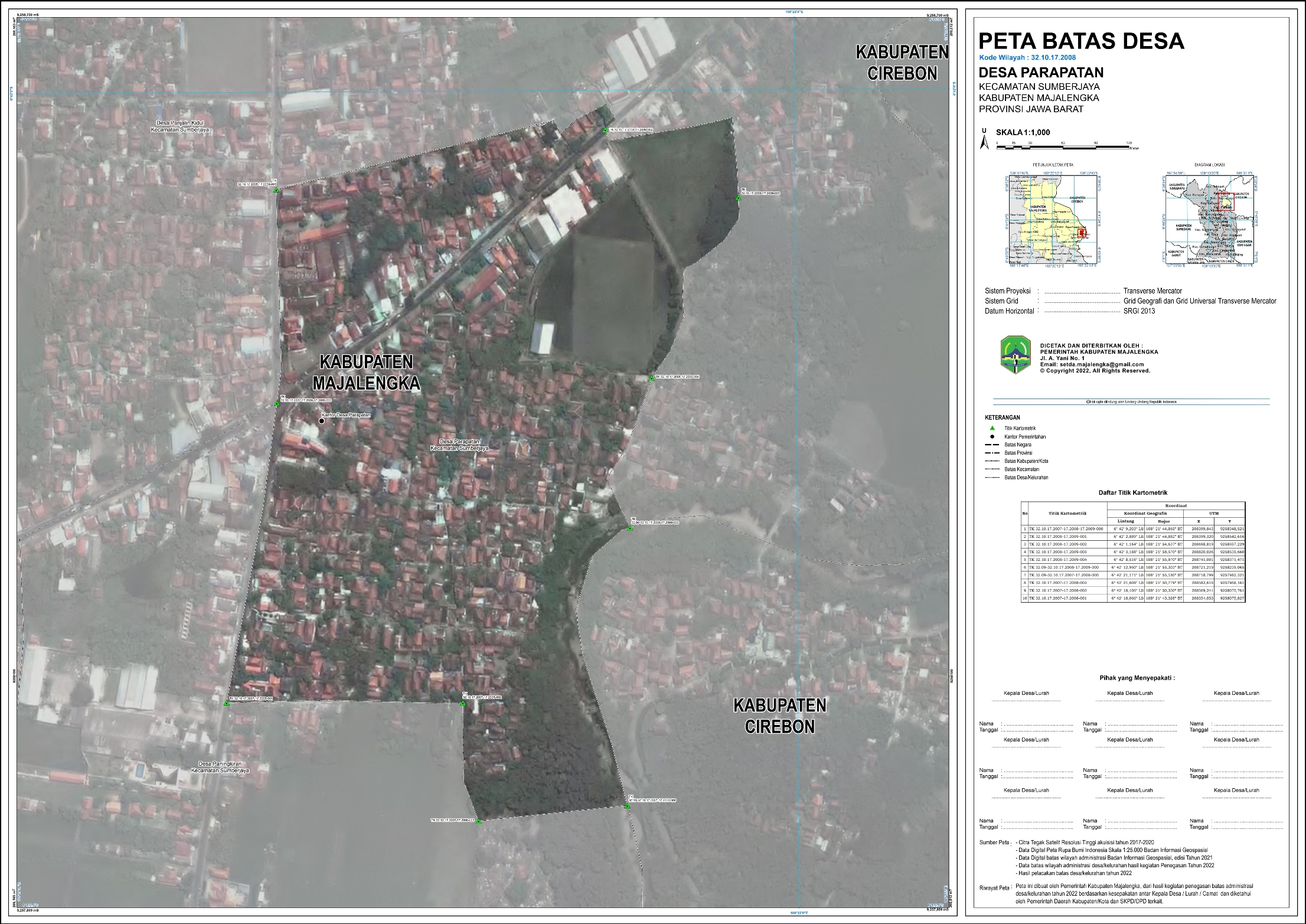Click the Batas Provinsi line symbol

(992, 453)
